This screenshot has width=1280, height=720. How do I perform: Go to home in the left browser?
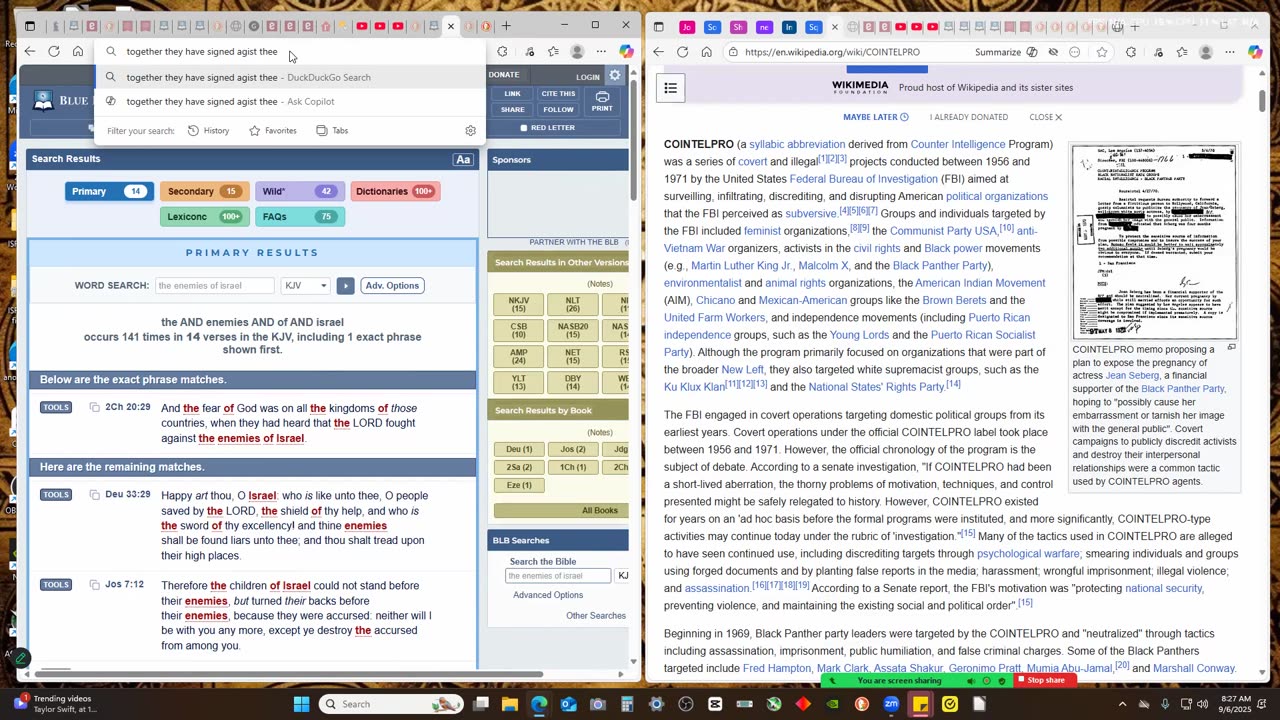(78, 52)
